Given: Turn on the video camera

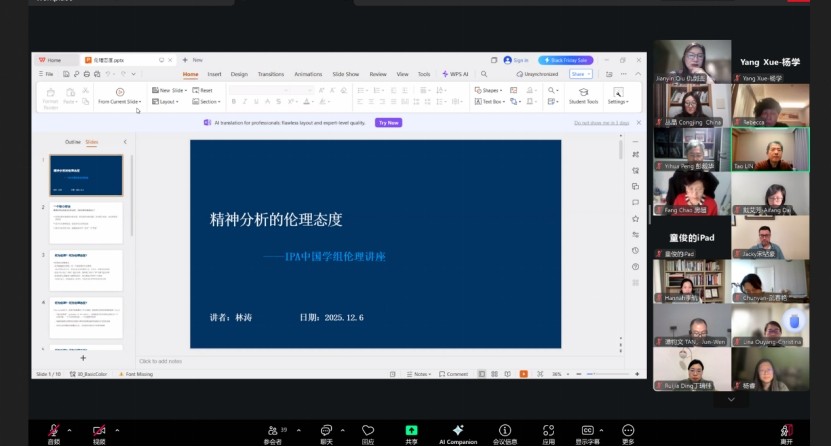Looking at the screenshot, I should click(x=99, y=430).
